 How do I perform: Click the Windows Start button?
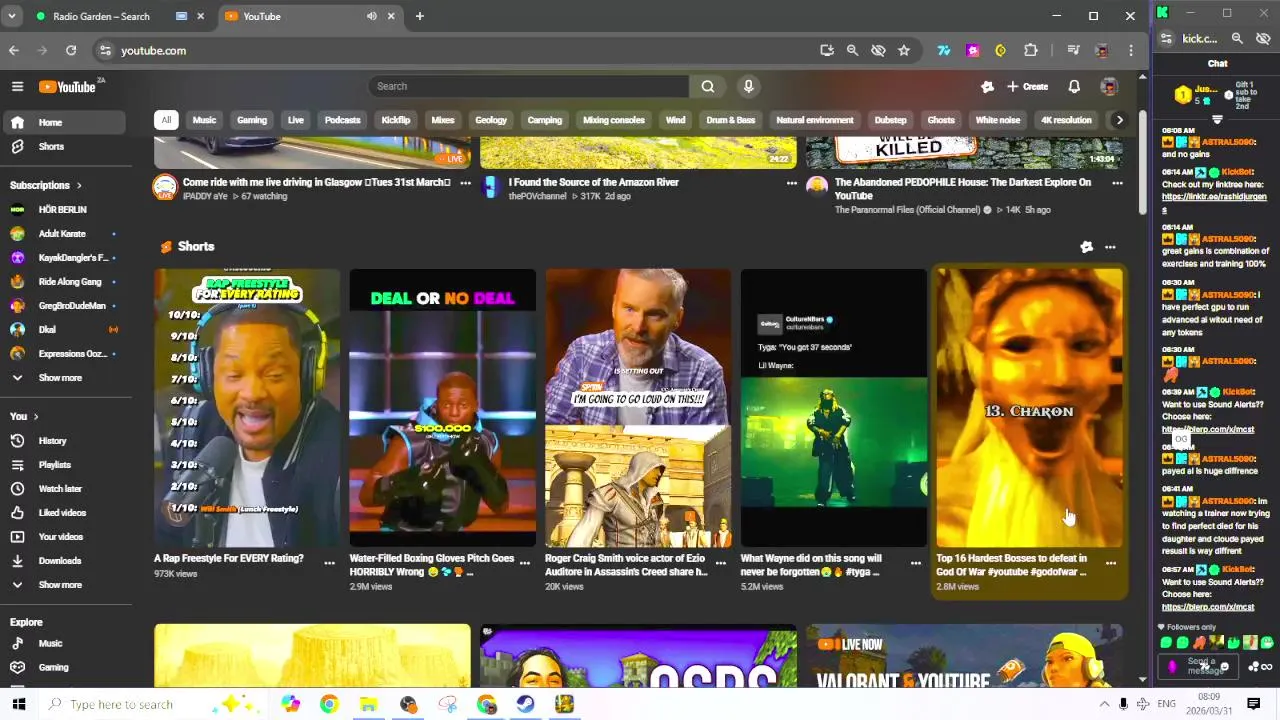[18, 704]
